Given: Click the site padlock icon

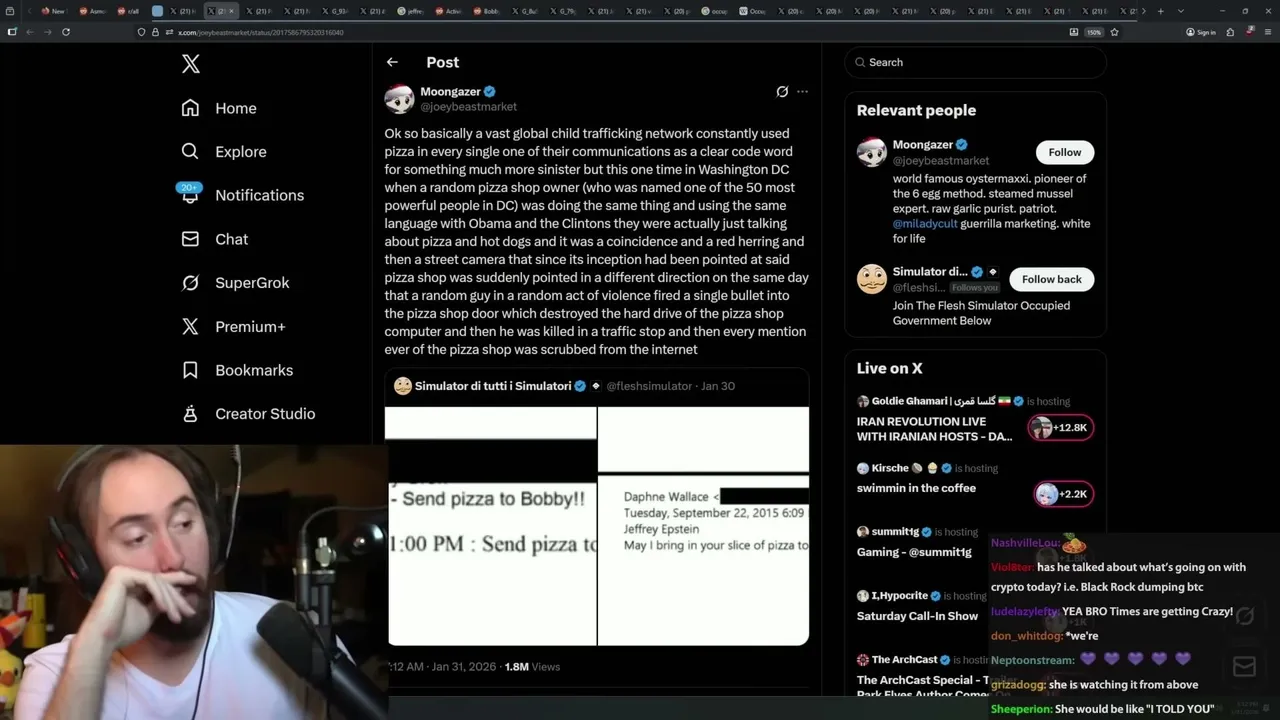Looking at the screenshot, I should point(156,32).
